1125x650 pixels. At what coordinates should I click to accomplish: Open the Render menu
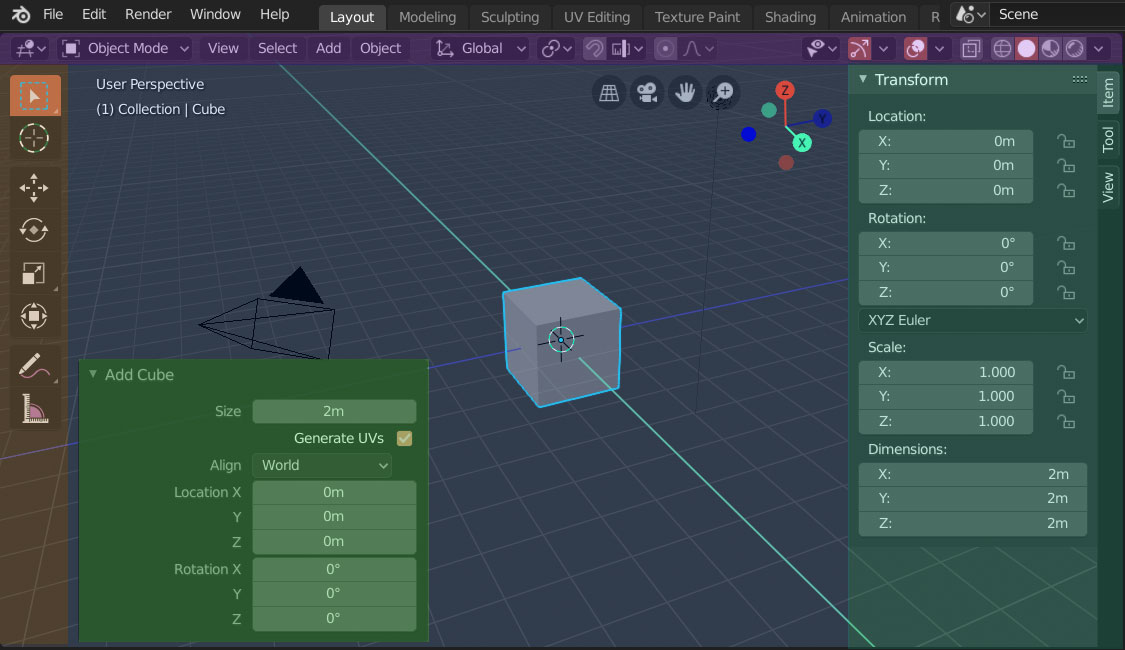148,14
